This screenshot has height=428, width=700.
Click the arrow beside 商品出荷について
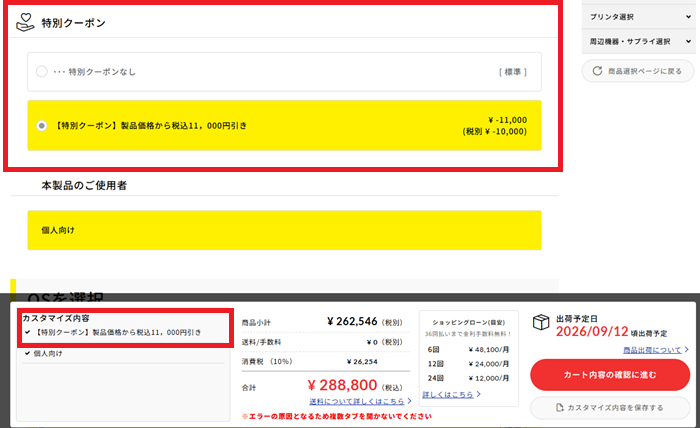coord(686,350)
